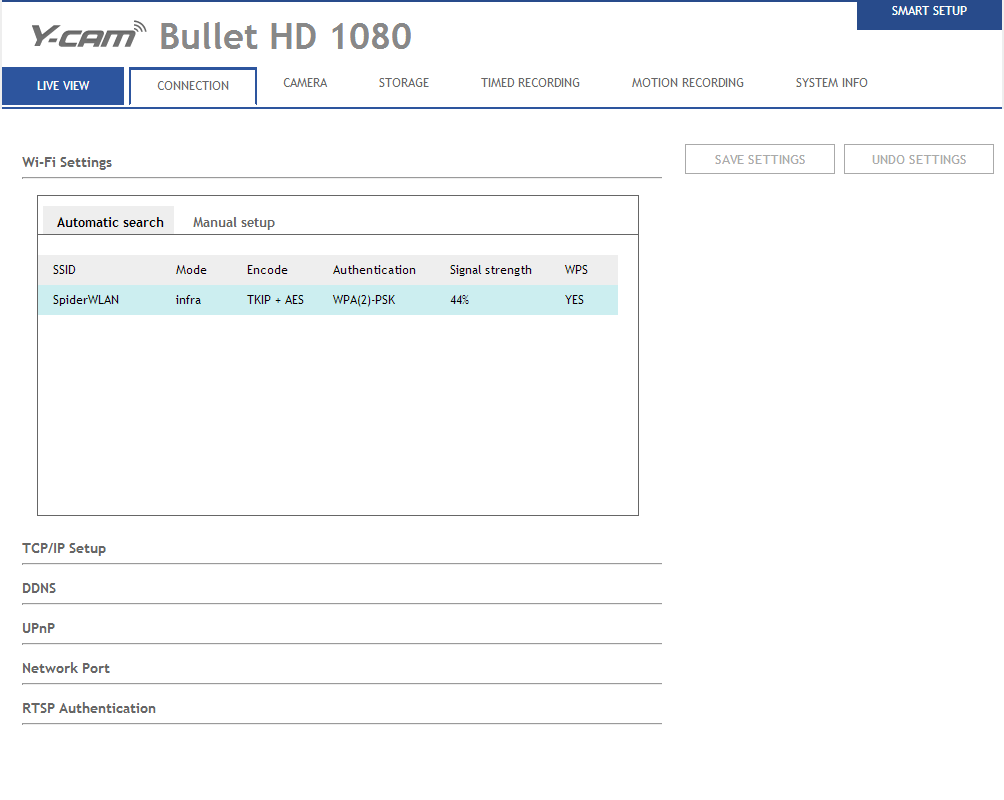Image resolution: width=1004 pixels, height=800 pixels.
Task: Select the SpiderWLAN network row
Action: point(327,300)
